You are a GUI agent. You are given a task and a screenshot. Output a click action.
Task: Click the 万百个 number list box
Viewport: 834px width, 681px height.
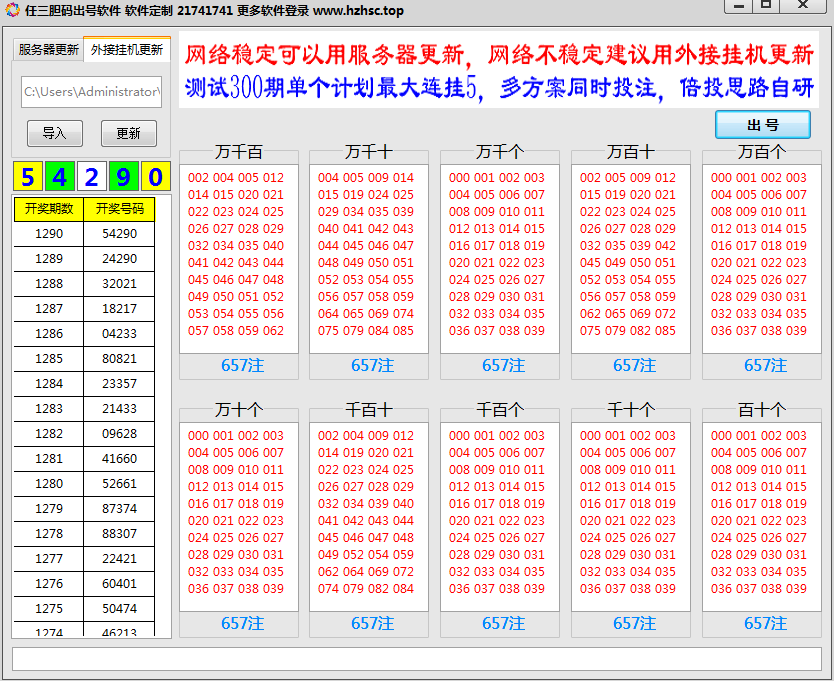[761, 257]
